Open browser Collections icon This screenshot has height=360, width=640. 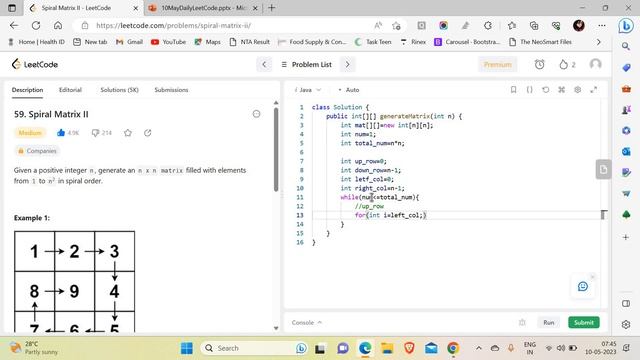point(534,26)
